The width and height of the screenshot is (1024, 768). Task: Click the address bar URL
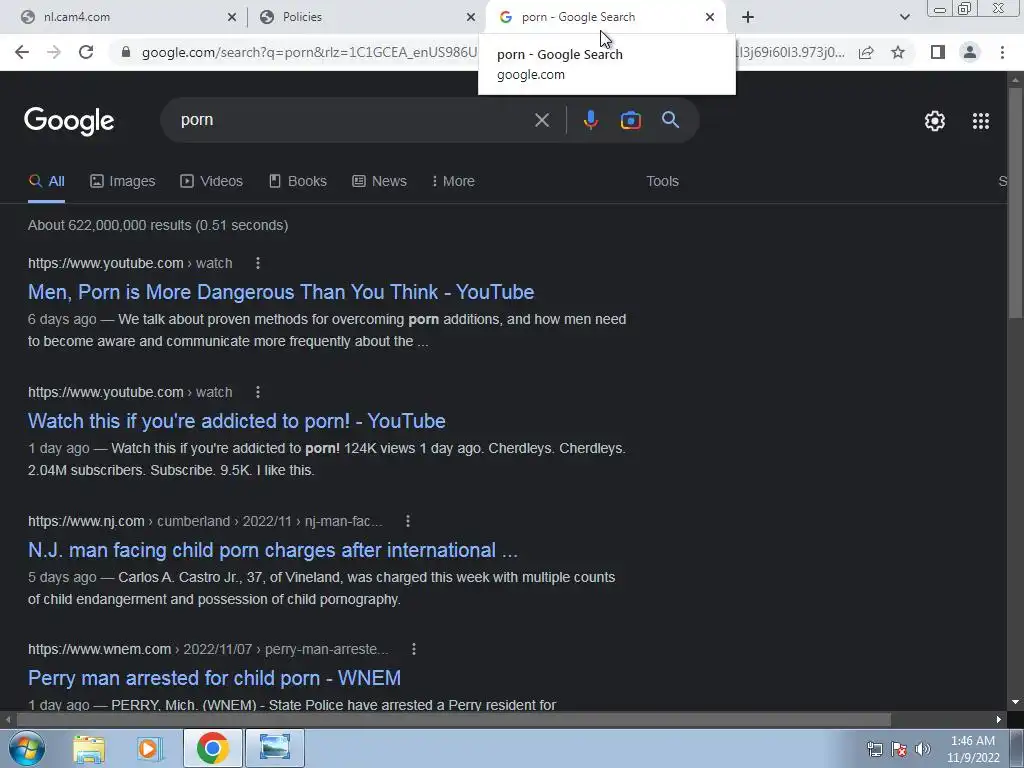tap(309, 52)
